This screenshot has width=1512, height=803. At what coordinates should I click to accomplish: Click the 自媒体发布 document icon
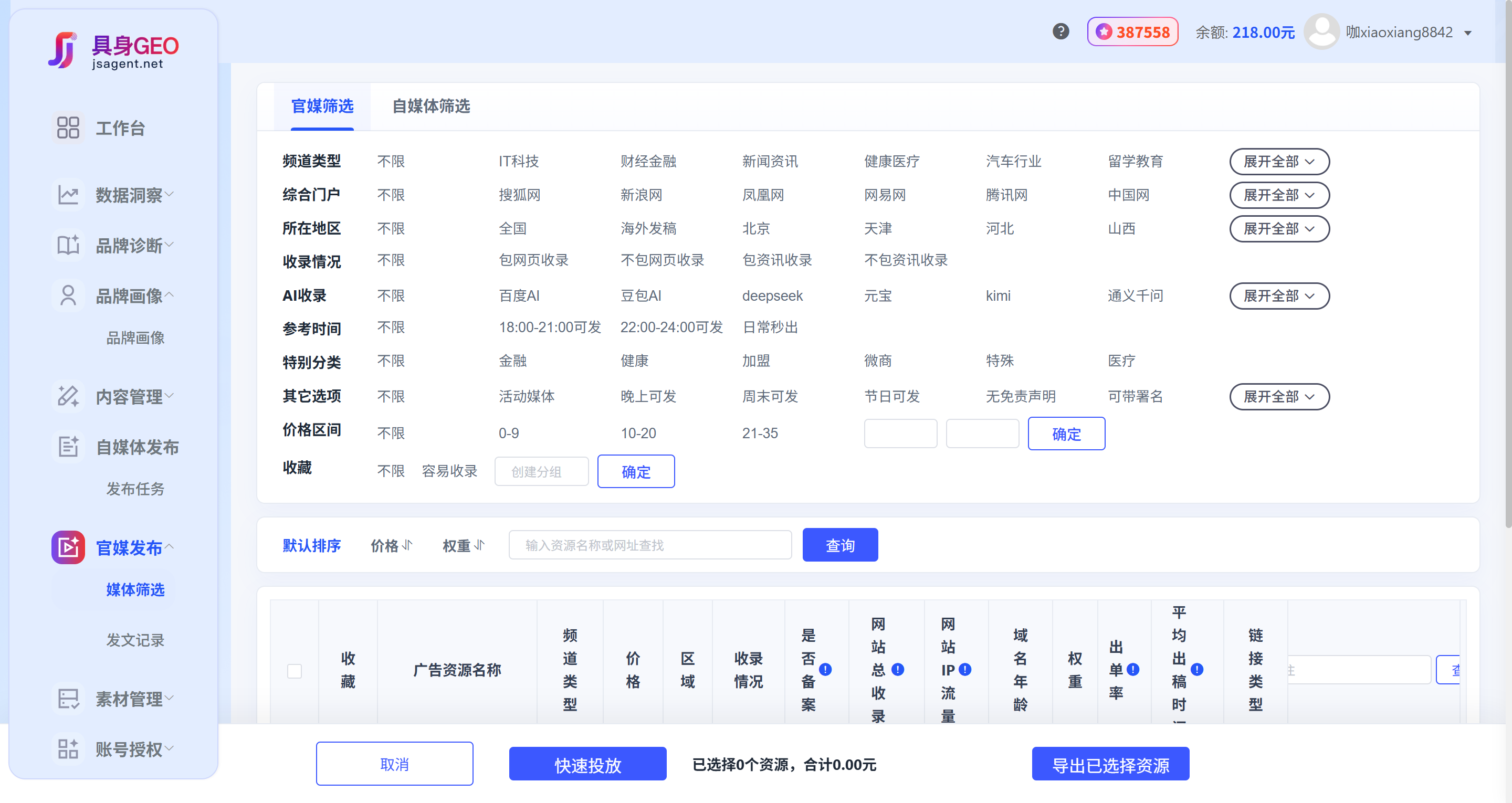68,447
